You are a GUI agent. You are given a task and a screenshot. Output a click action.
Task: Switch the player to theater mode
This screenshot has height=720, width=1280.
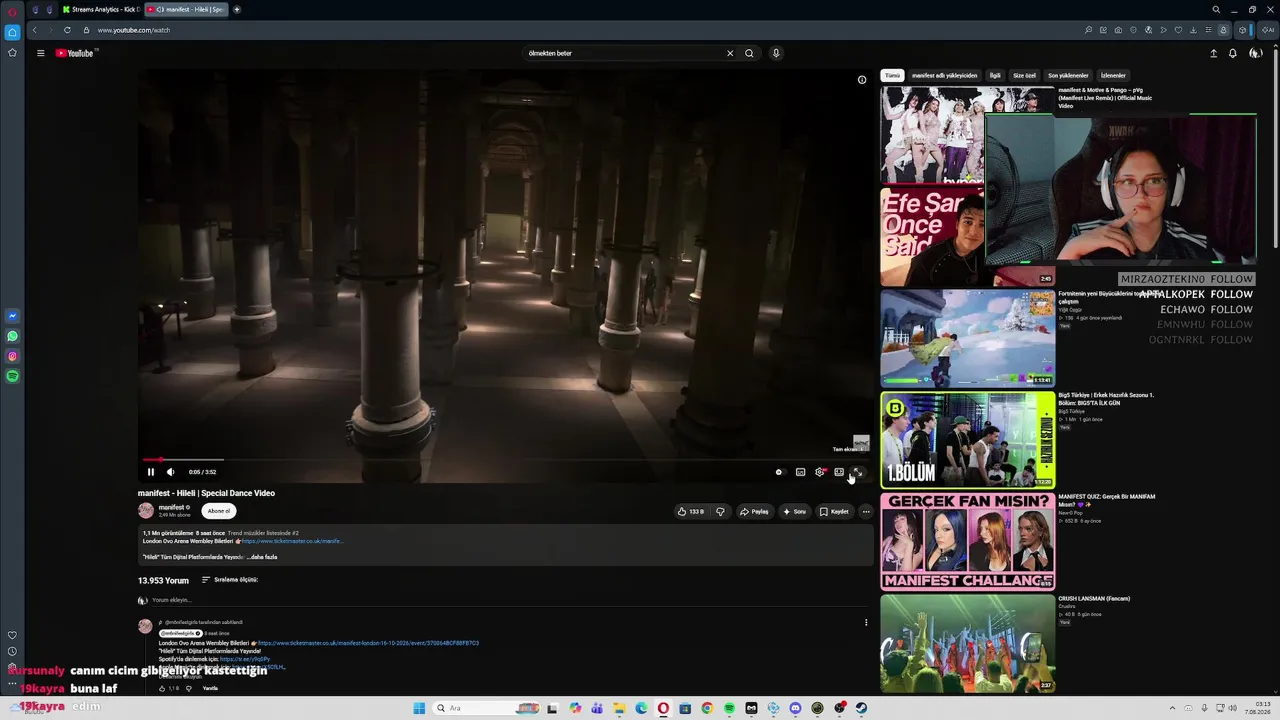pyautogui.click(x=839, y=472)
